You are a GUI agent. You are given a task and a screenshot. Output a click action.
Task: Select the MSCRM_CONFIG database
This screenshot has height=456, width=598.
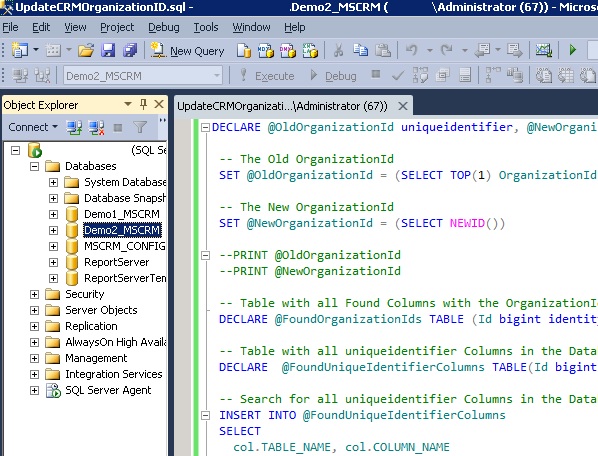point(125,246)
